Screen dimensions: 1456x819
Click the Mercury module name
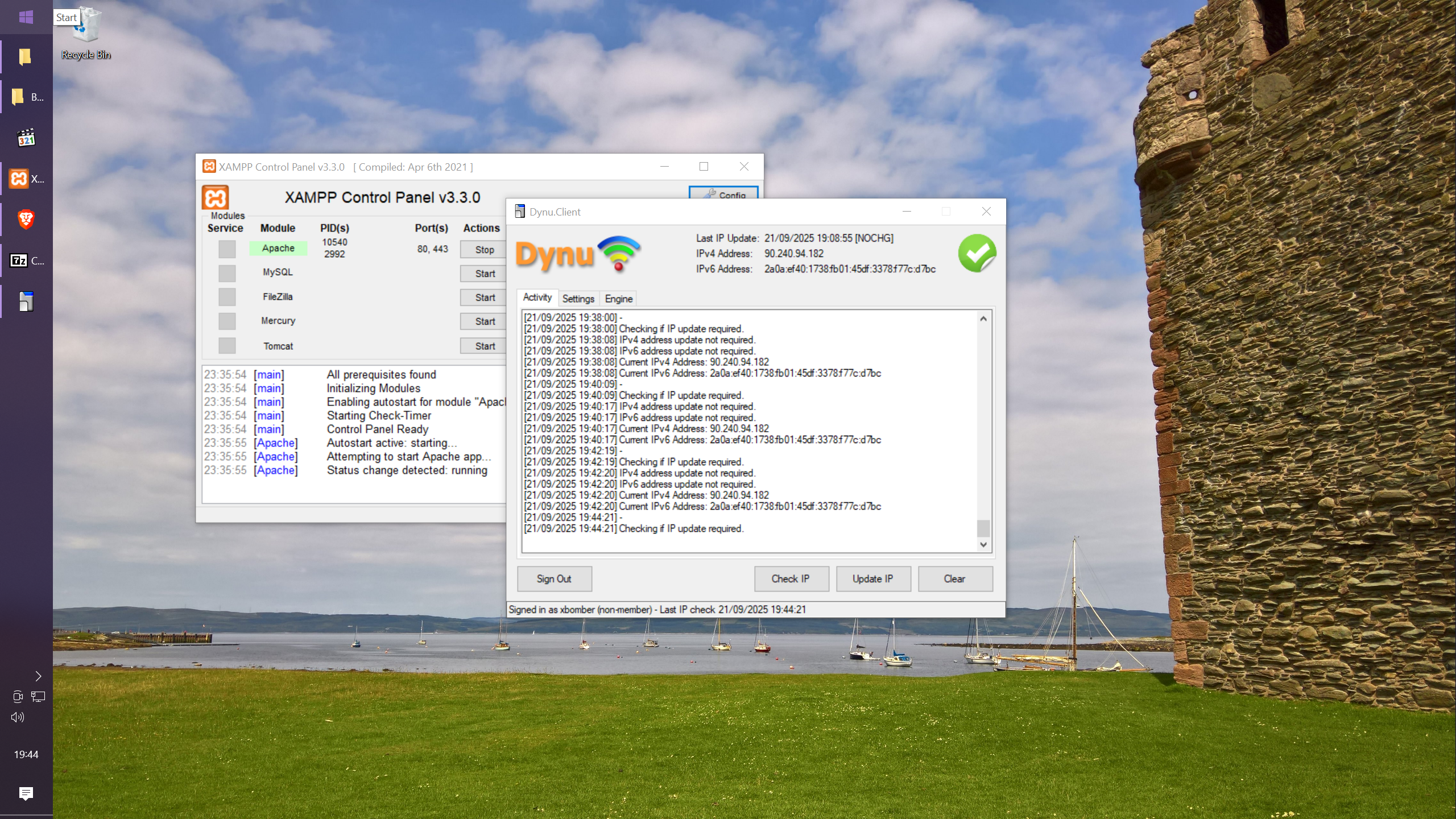coord(278,321)
